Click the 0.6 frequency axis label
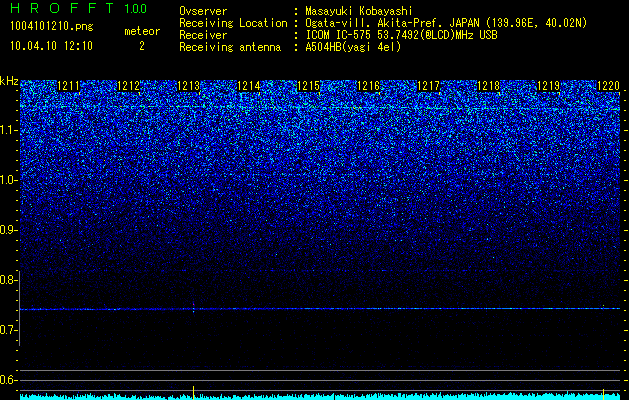This screenshot has width=629, height=400. pos(8,380)
